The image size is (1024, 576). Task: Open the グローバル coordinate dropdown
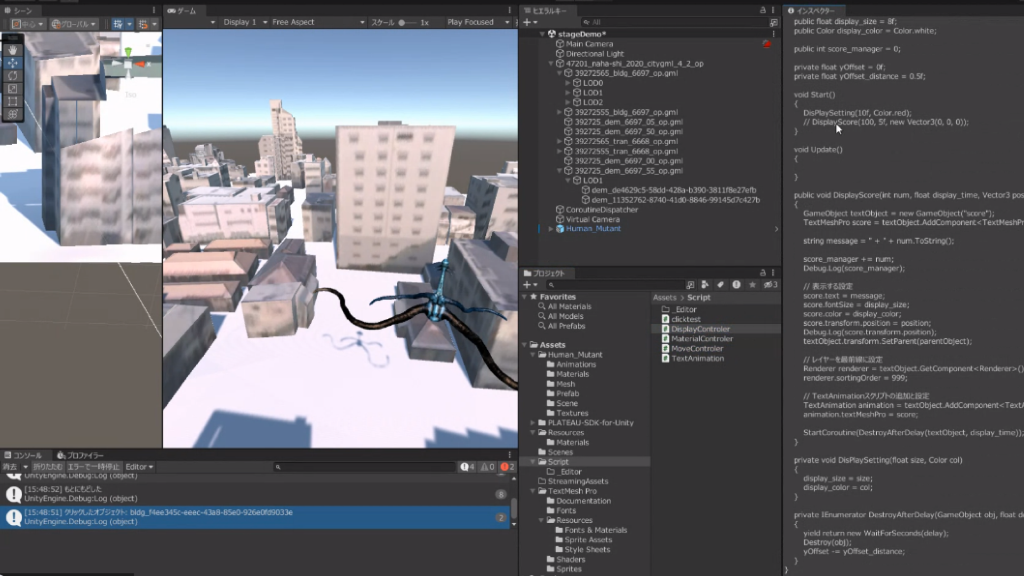tap(73, 24)
